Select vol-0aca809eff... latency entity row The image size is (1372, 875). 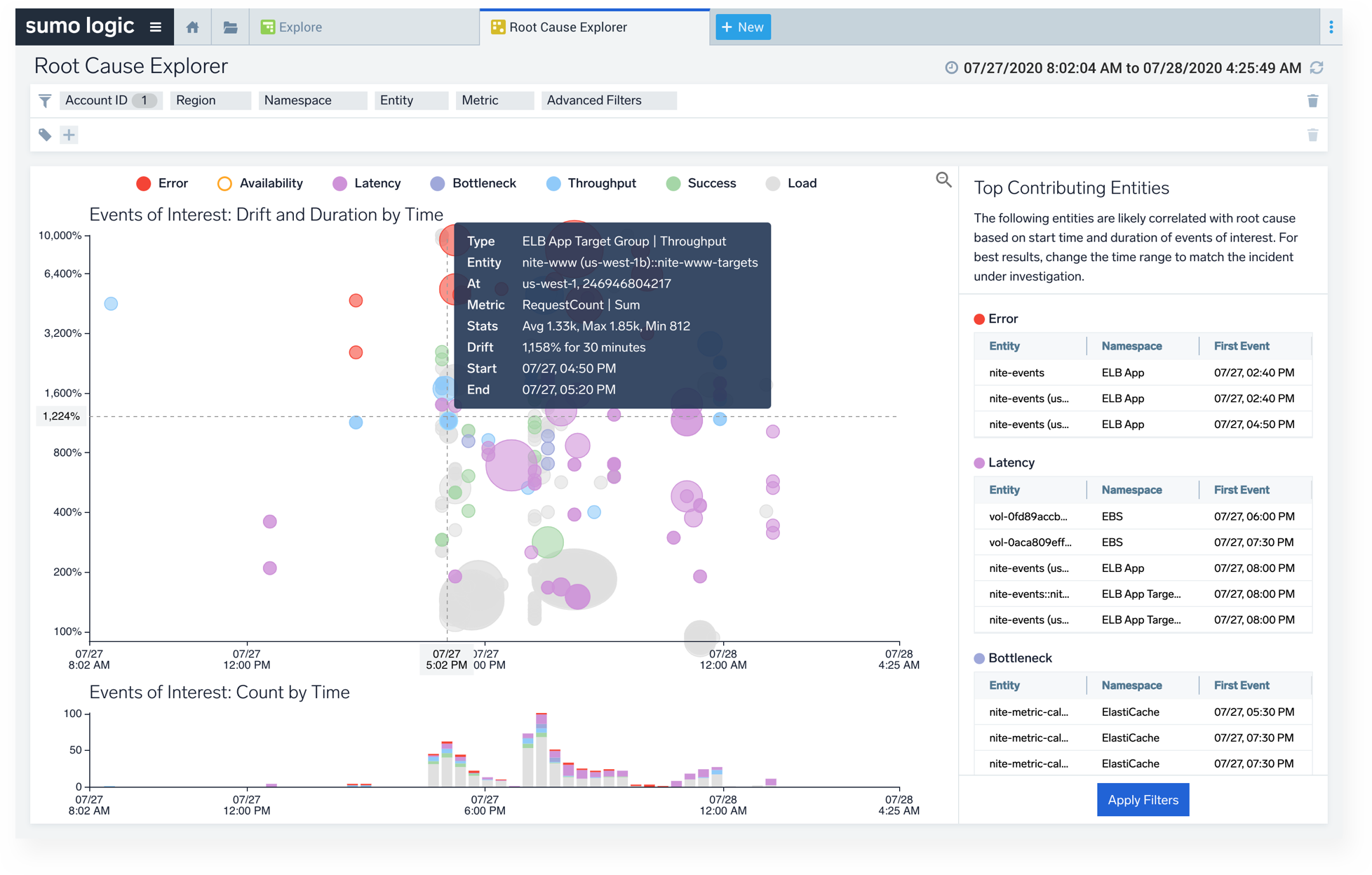(1143, 542)
